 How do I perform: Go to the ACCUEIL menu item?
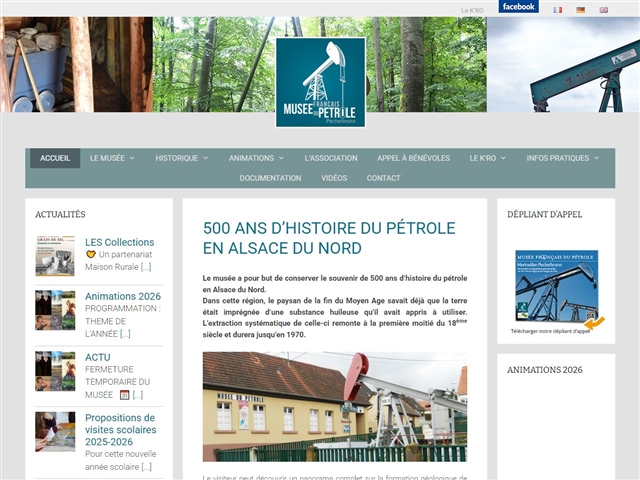55,158
